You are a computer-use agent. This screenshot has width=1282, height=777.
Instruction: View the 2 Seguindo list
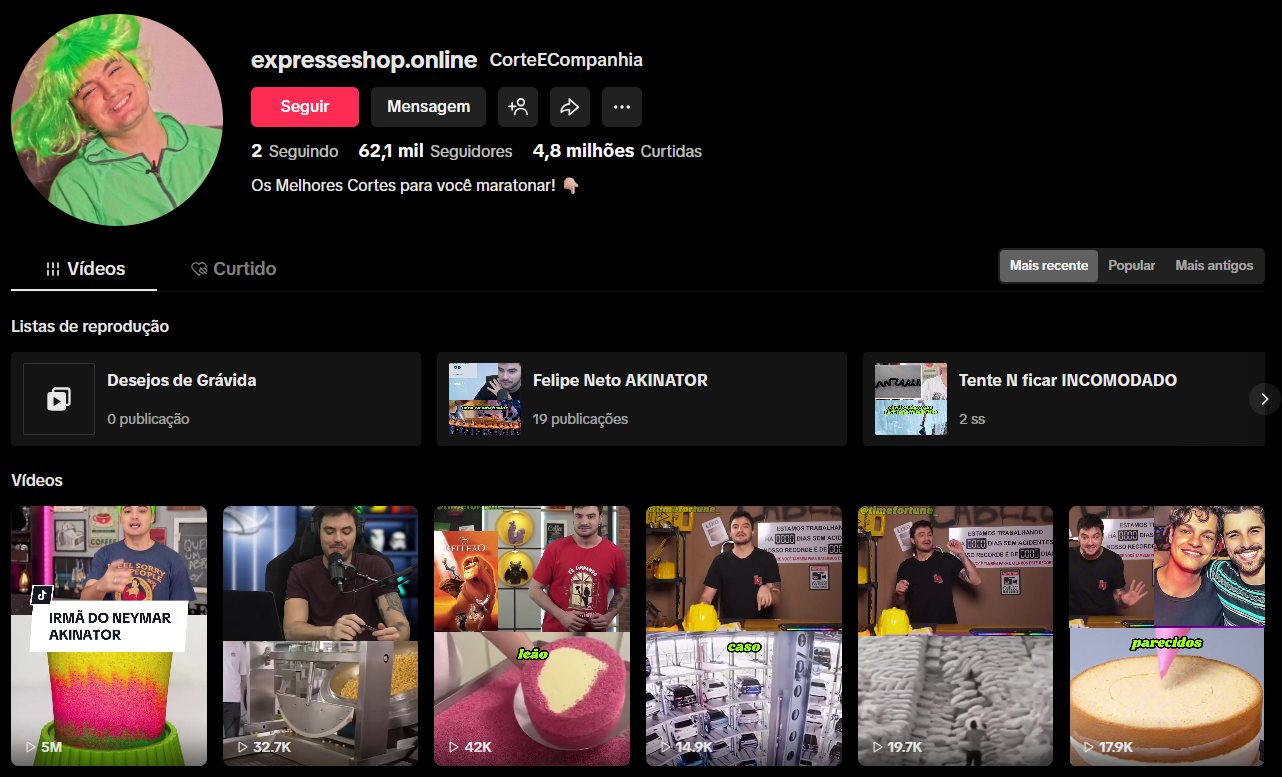tap(295, 151)
